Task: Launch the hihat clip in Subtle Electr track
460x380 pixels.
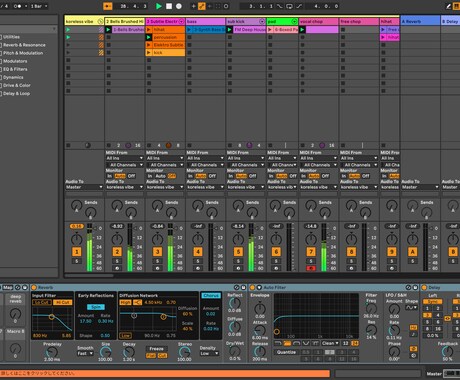Action: [149, 30]
